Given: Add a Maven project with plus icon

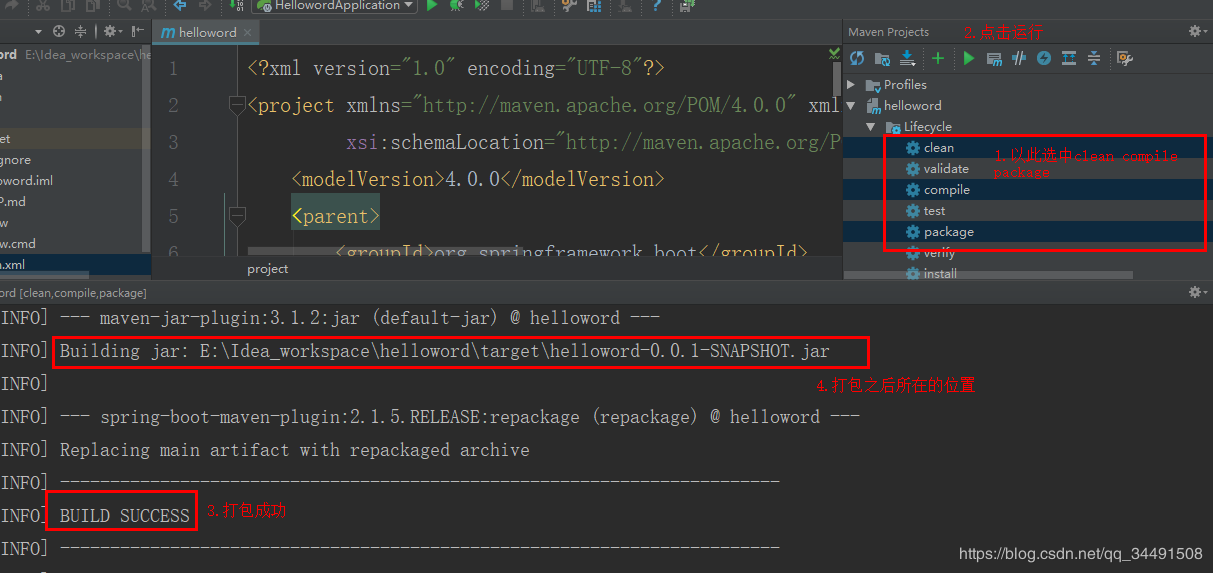Looking at the screenshot, I should tap(938, 58).
